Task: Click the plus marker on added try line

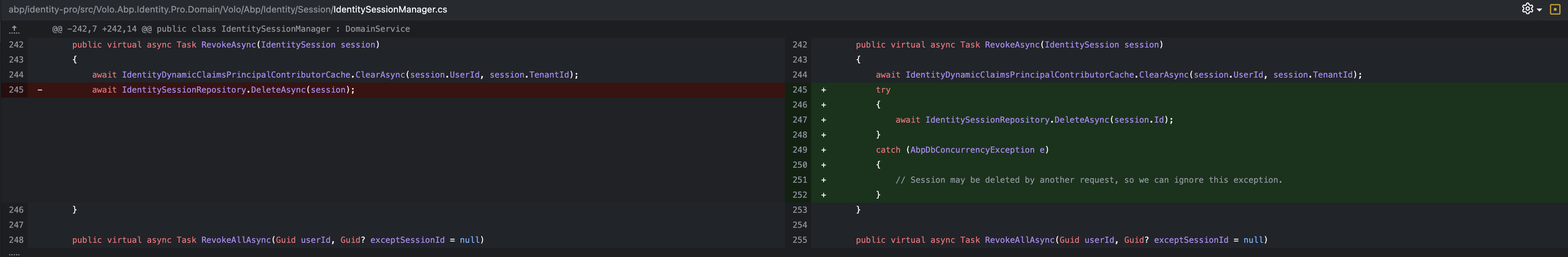Action: click(x=824, y=90)
